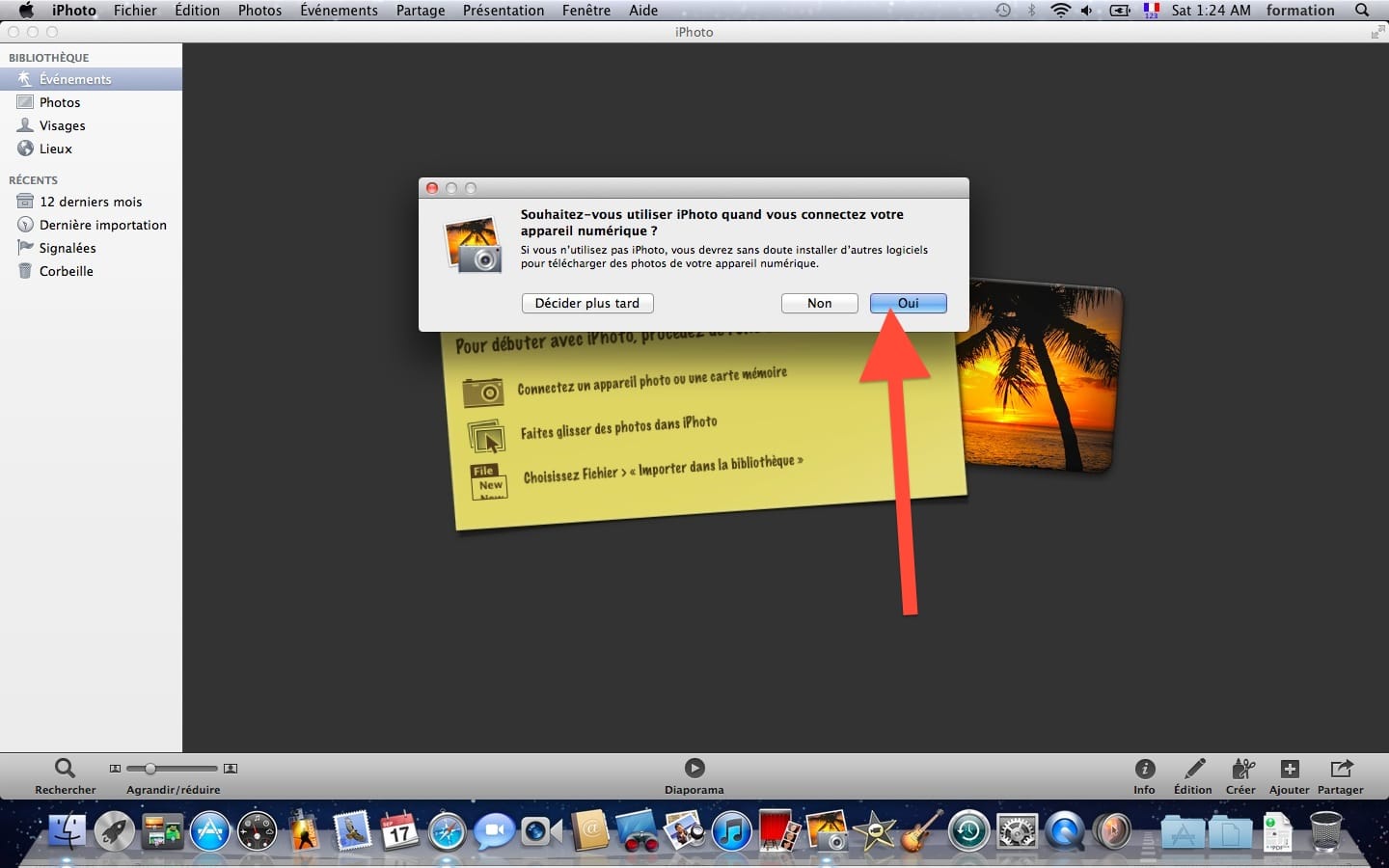Open the French flag input menu
The width and height of the screenshot is (1389, 868).
pyautogui.click(x=1151, y=11)
